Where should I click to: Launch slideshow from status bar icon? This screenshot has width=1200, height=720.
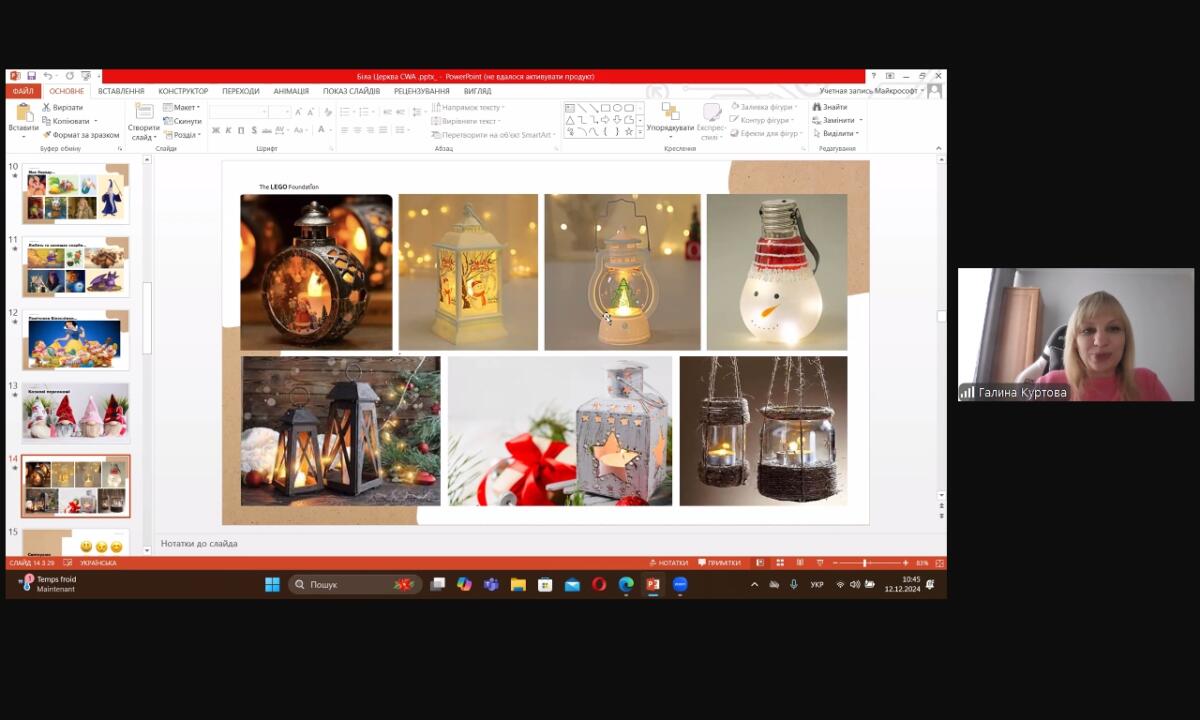[819, 563]
